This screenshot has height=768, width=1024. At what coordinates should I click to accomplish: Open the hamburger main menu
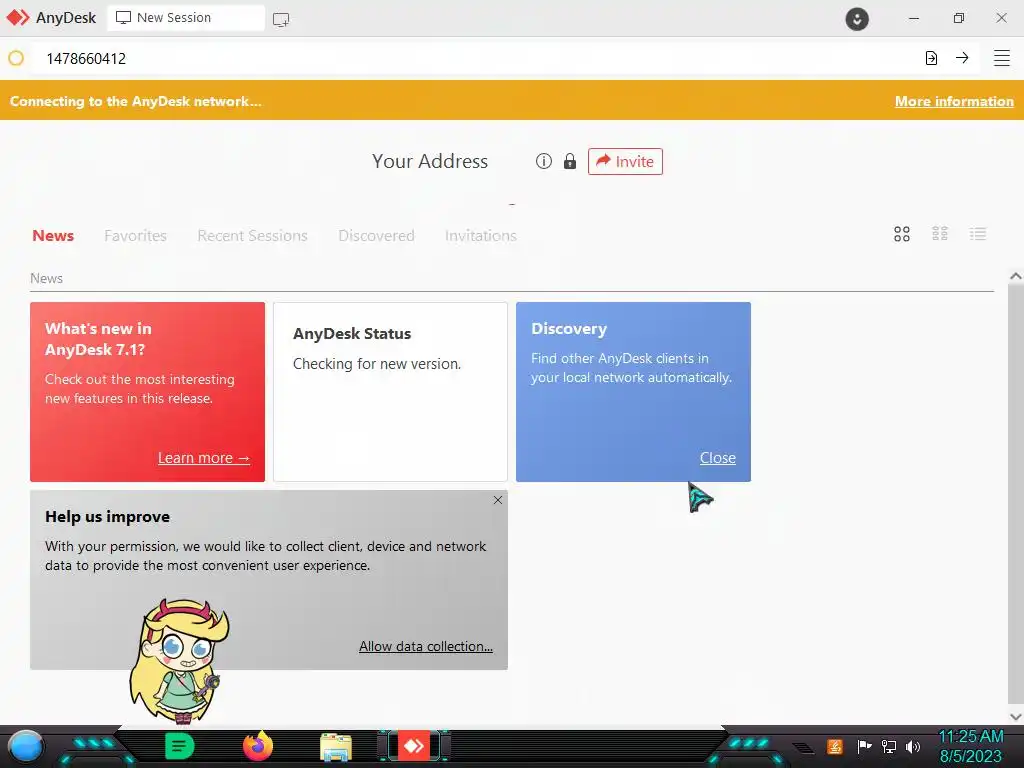[x=1002, y=58]
